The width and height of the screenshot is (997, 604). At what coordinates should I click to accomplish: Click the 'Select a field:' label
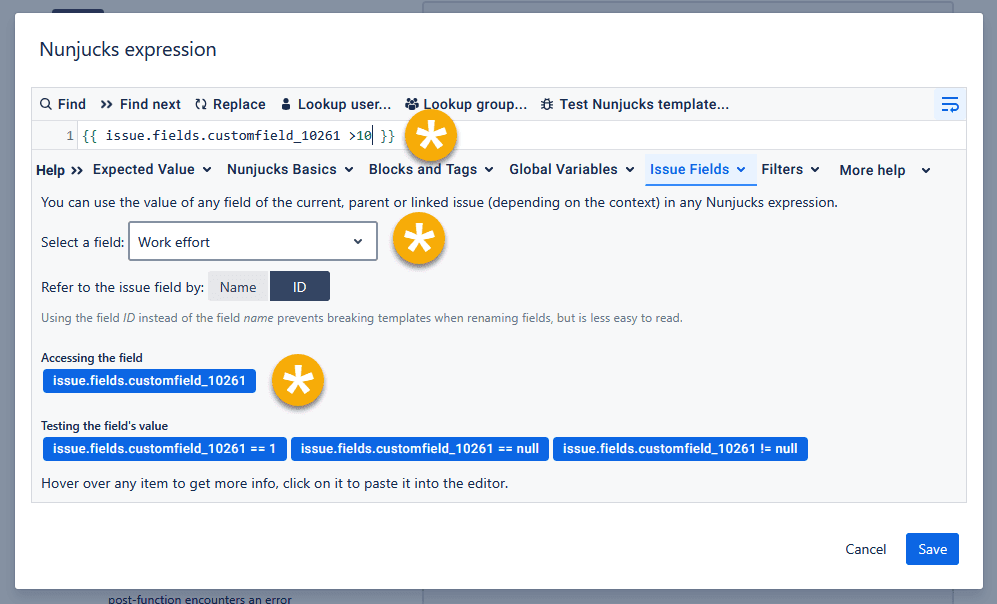(83, 242)
